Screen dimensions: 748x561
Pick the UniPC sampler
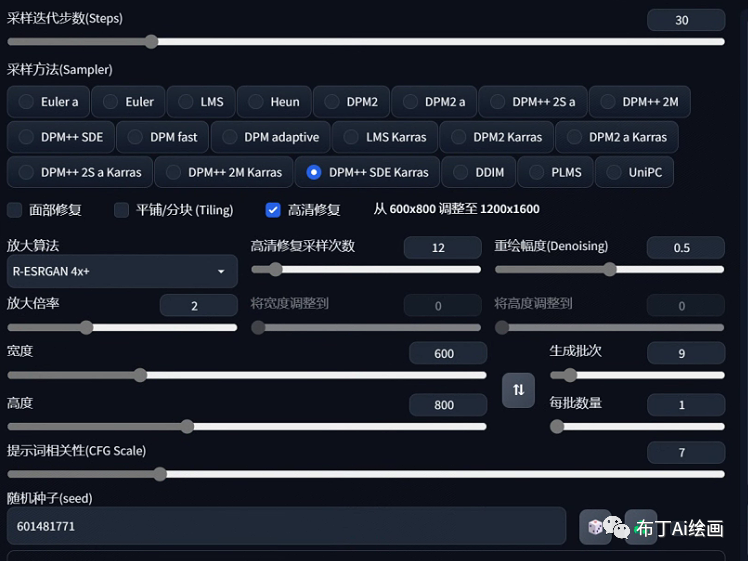[635, 172]
